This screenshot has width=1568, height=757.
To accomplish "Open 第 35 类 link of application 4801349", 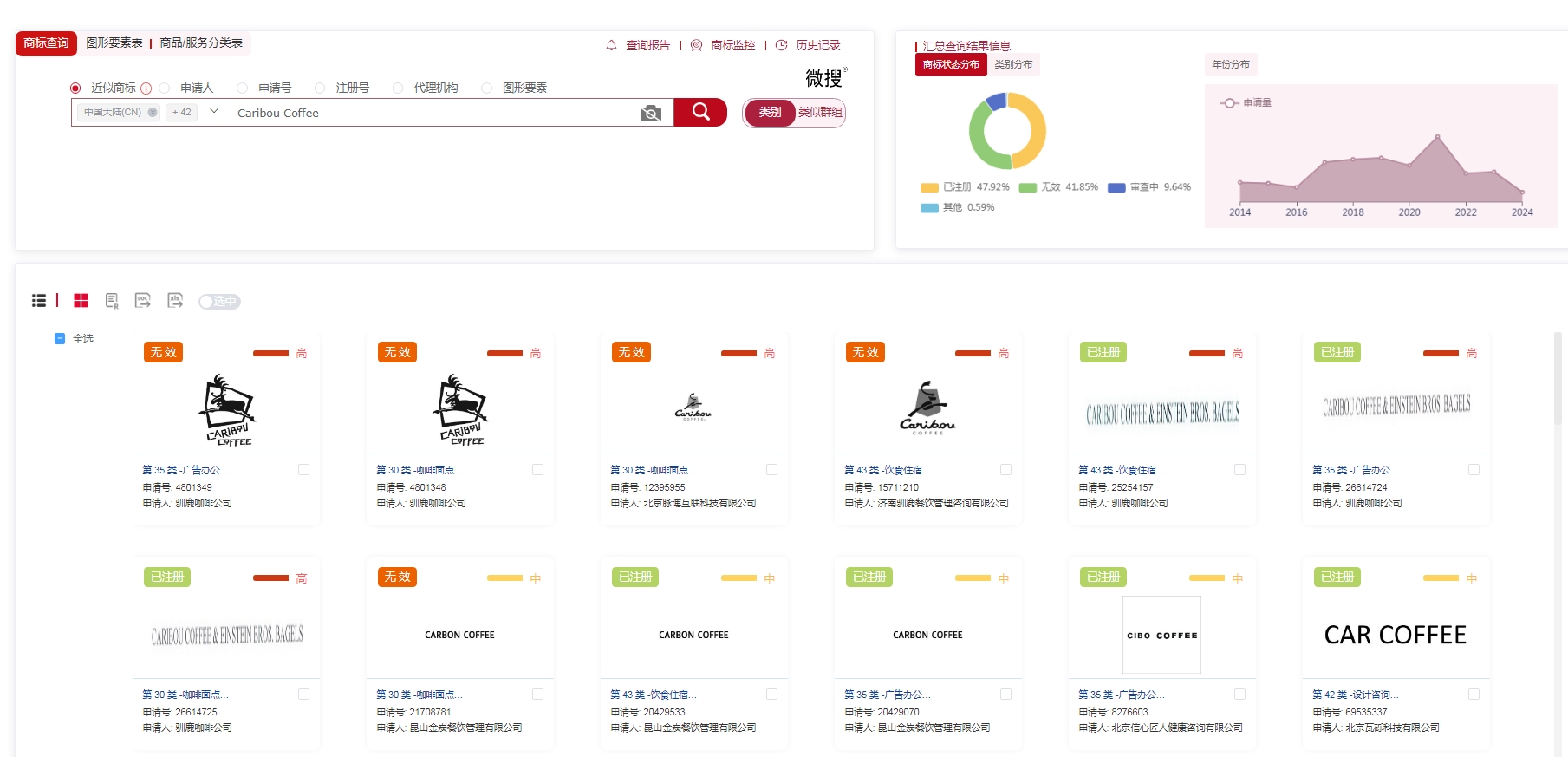I will (185, 470).
